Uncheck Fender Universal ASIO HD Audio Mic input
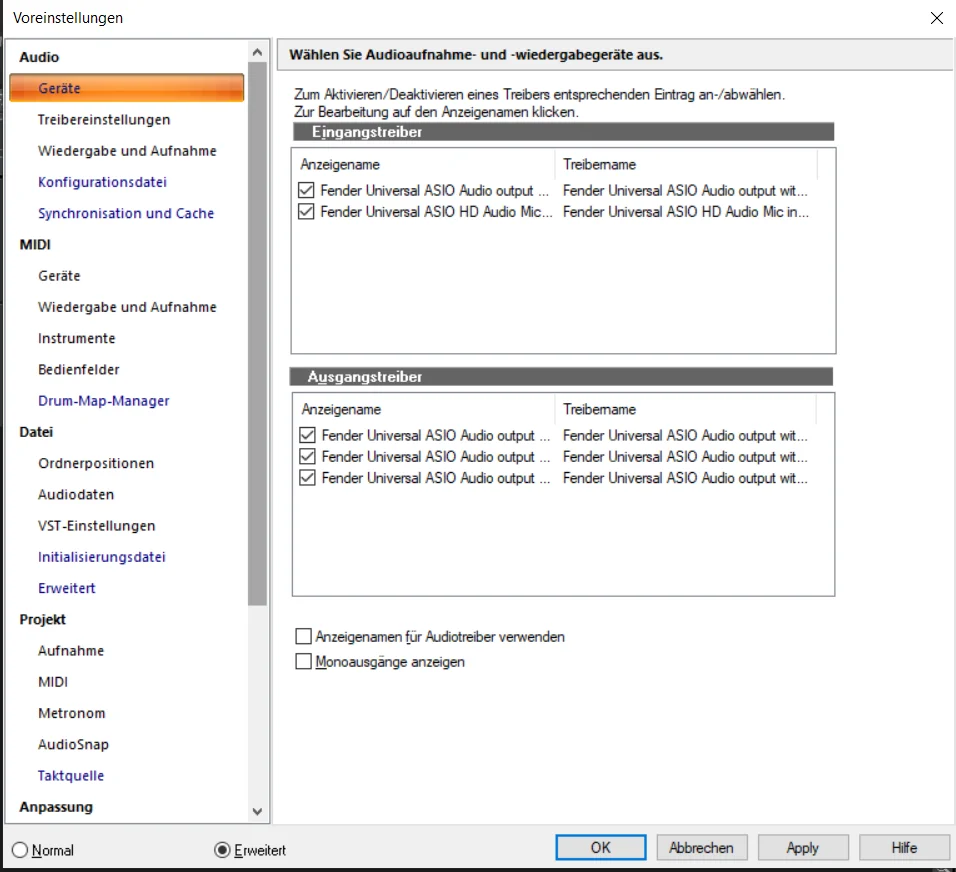Screen dimensions: 956x872 coord(306,212)
